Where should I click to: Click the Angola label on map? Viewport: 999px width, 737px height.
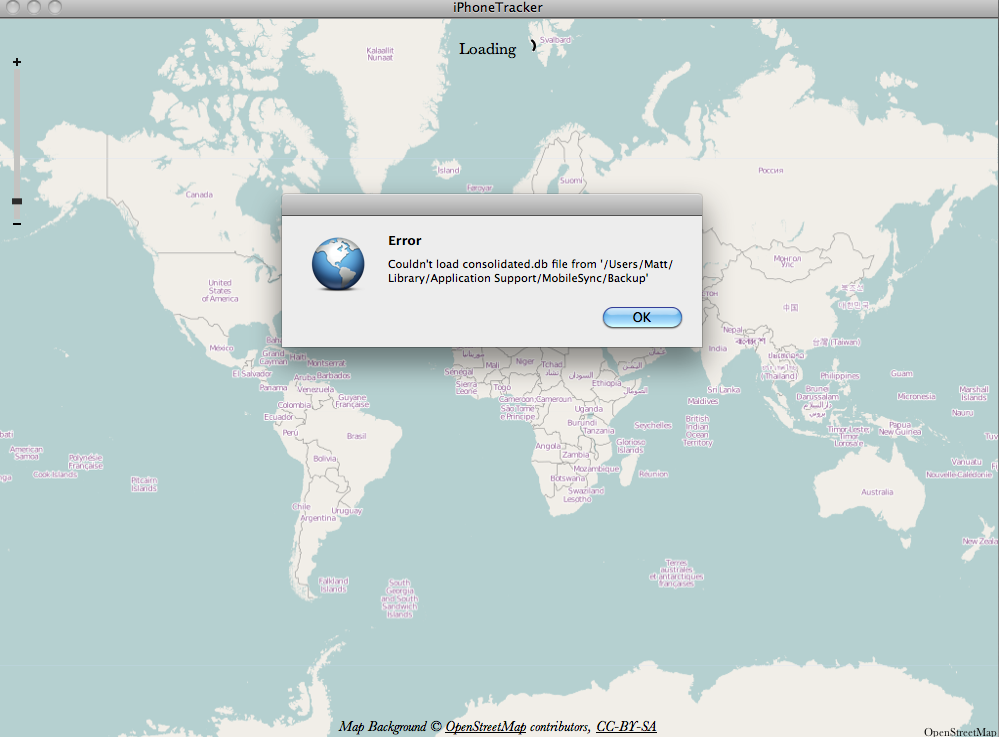pos(548,446)
